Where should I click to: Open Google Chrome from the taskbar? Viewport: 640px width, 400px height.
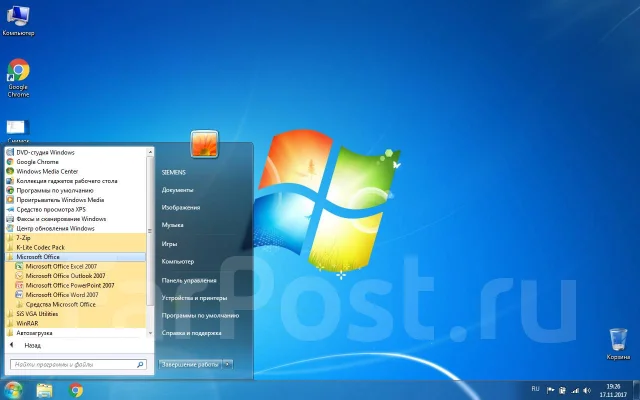click(x=76, y=391)
